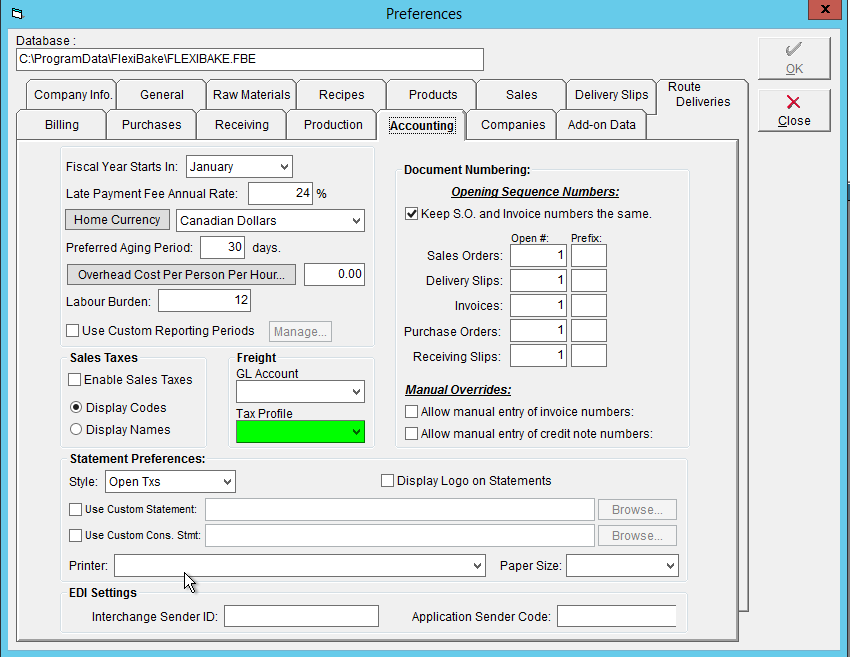Click the Preferred Aging Period days field

[222, 248]
